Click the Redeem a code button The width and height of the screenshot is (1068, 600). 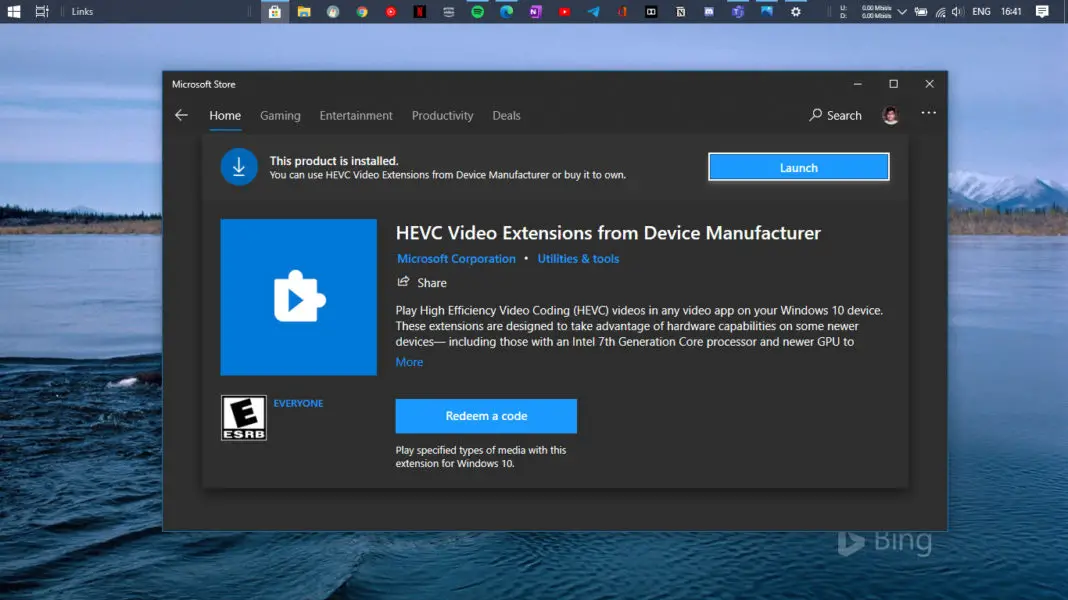[x=486, y=416]
